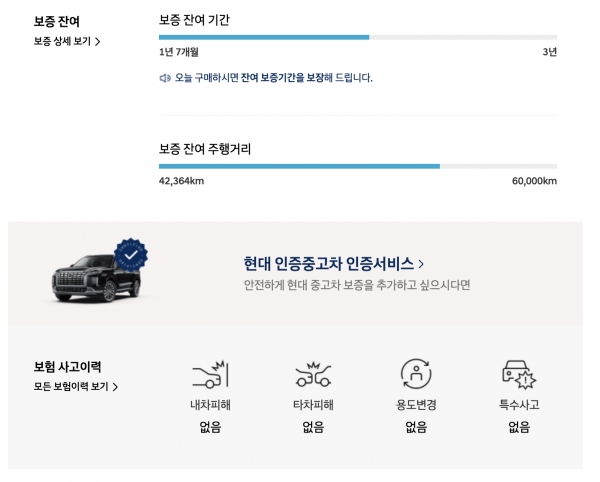Click the 타차피해 other-car collision icon
The image size is (600, 482).
pyautogui.click(x=313, y=375)
